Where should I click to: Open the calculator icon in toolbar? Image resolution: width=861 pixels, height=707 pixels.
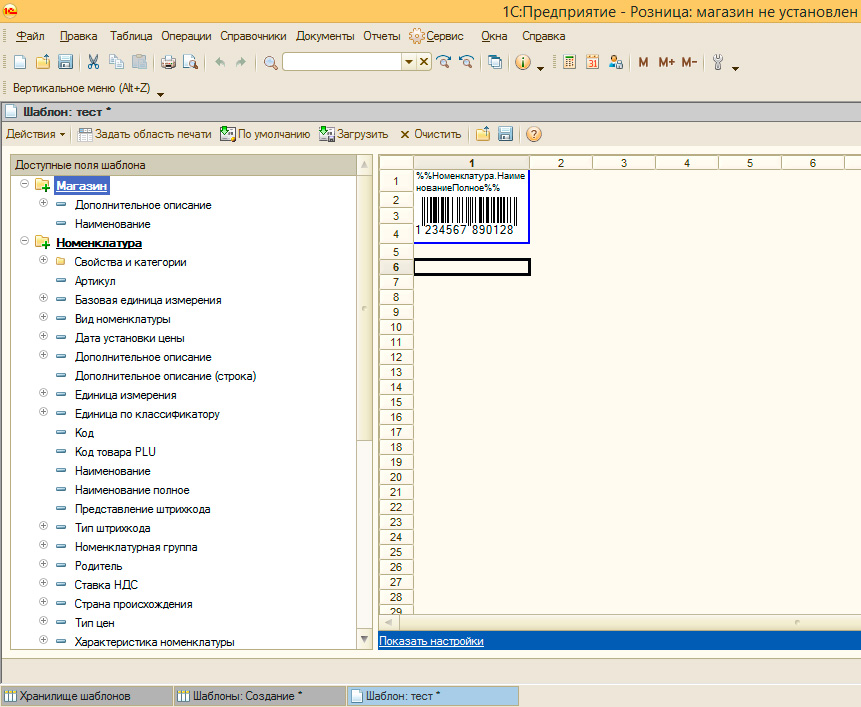tap(569, 62)
